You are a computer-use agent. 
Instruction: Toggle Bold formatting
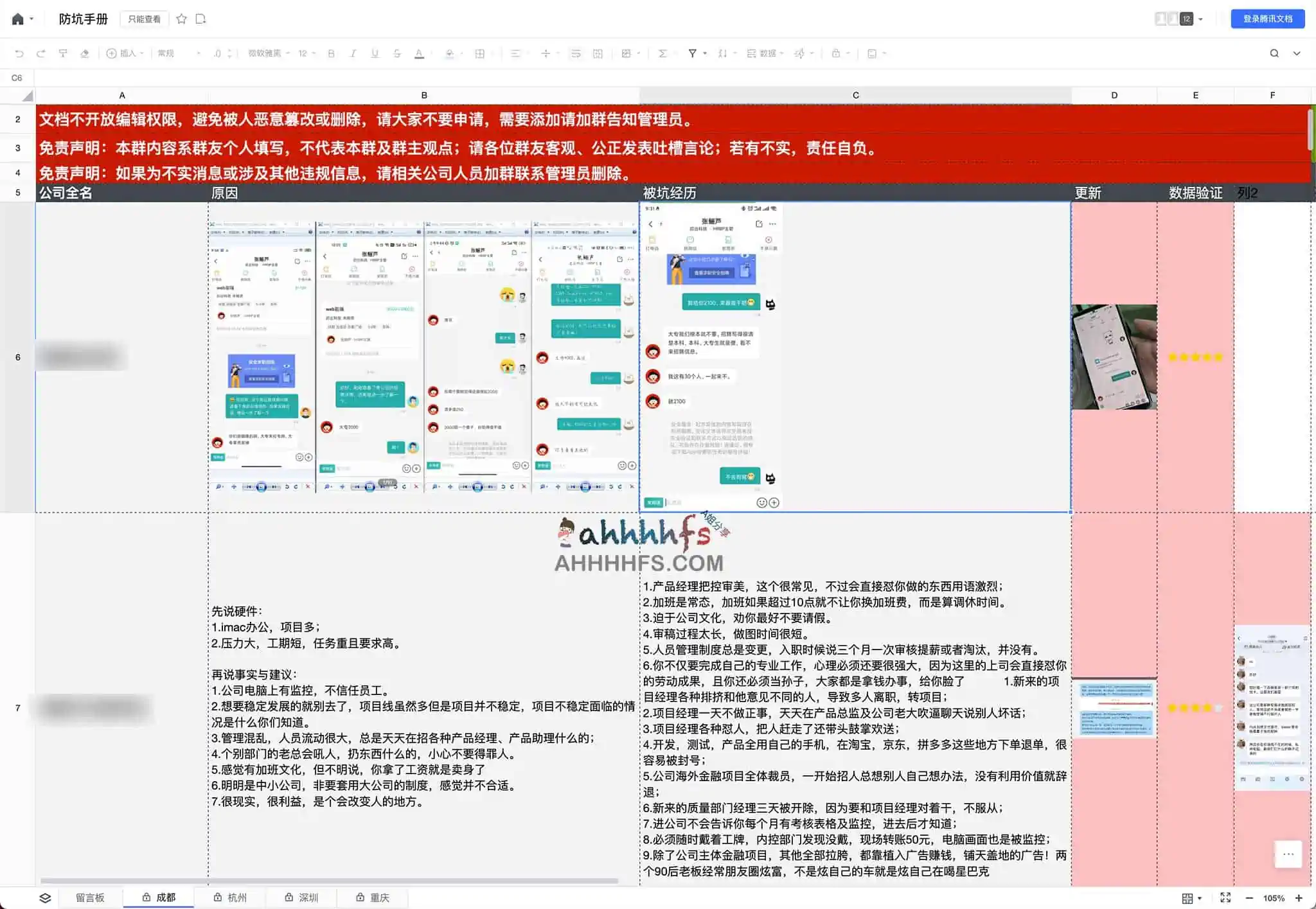pos(331,53)
